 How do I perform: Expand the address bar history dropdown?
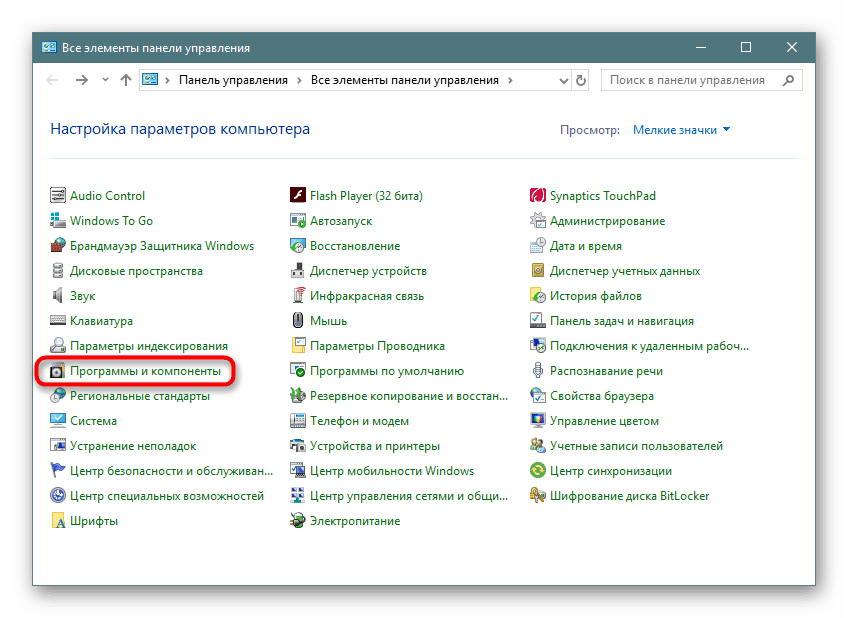566,80
